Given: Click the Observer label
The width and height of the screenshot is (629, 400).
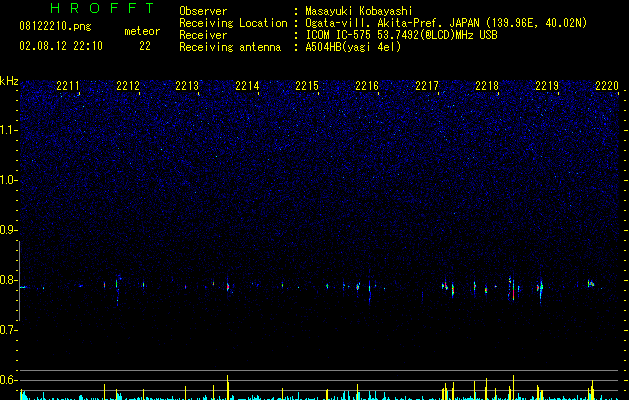Looking at the screenshot, I should (x=203, y=11).
